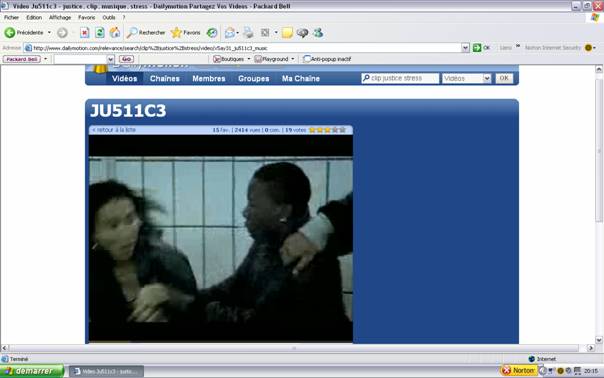Open the Affichage menu
This screenshot has height=378, width=604.
tap(60, 17)
